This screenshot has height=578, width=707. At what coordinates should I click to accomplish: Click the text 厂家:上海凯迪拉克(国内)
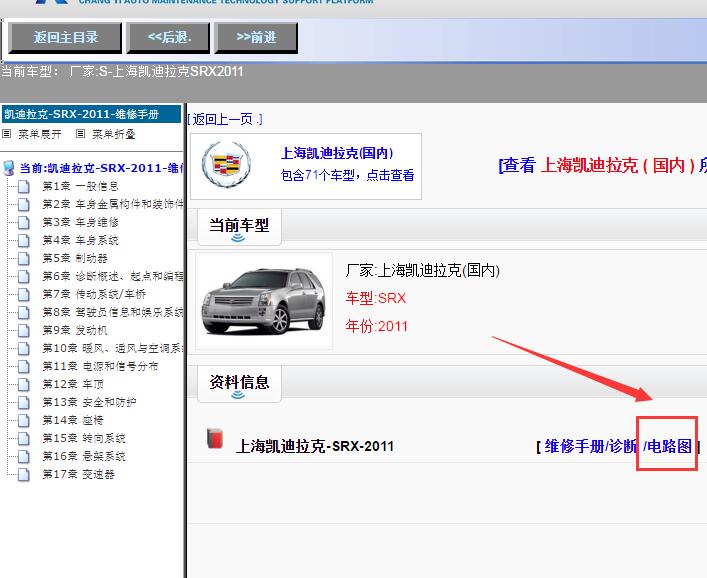[x=422, y=271]
